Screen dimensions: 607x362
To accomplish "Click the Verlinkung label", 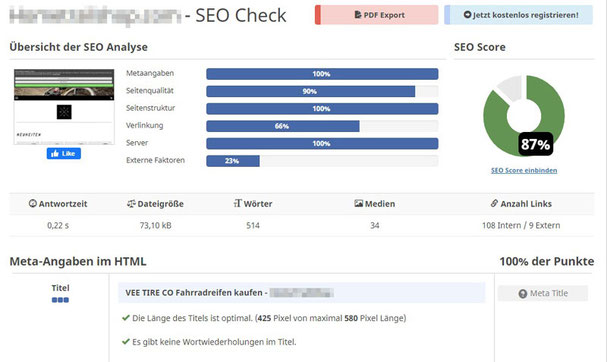I will point(144,125).
